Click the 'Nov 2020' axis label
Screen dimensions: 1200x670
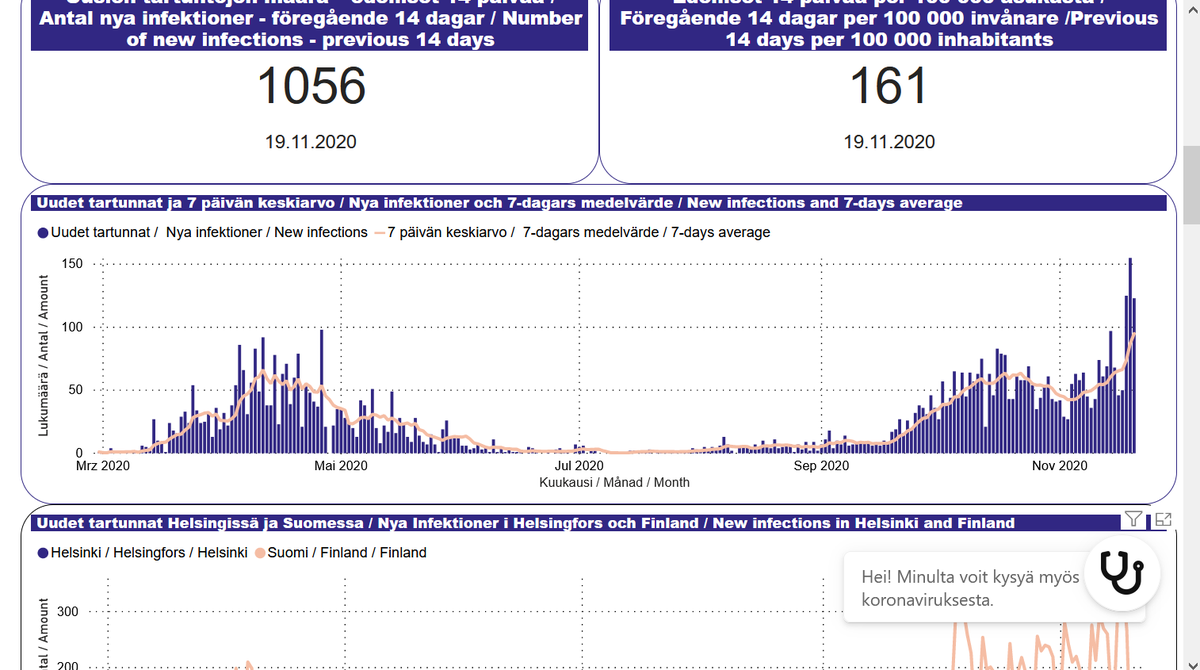point(1059,466)
